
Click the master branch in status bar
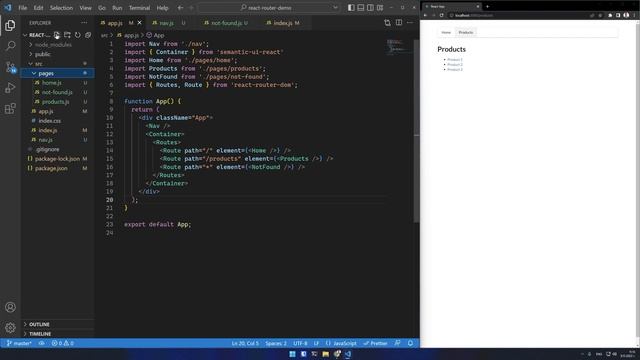click(19, 343)
